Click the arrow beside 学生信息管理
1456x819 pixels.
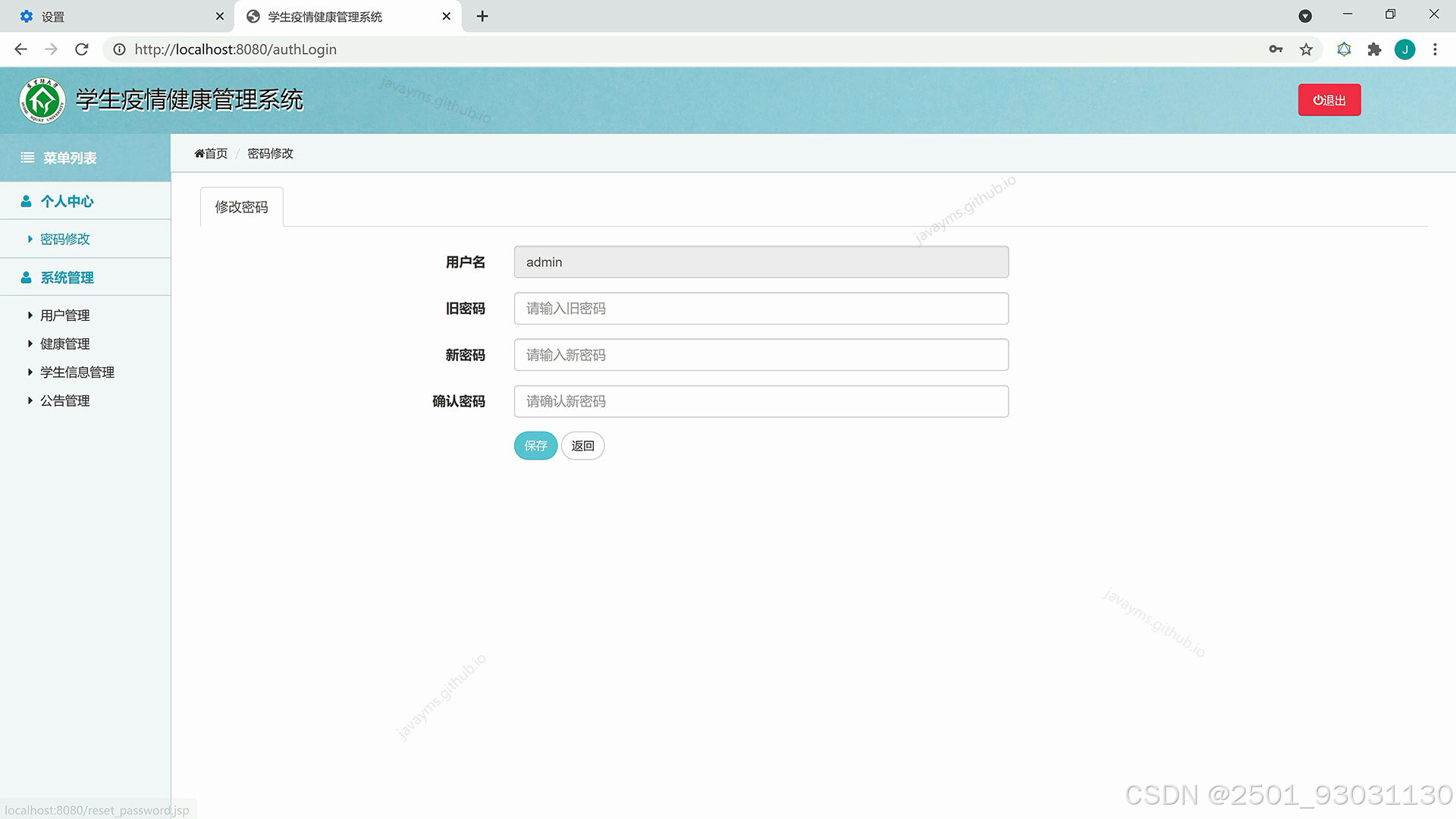click(30, 372)
